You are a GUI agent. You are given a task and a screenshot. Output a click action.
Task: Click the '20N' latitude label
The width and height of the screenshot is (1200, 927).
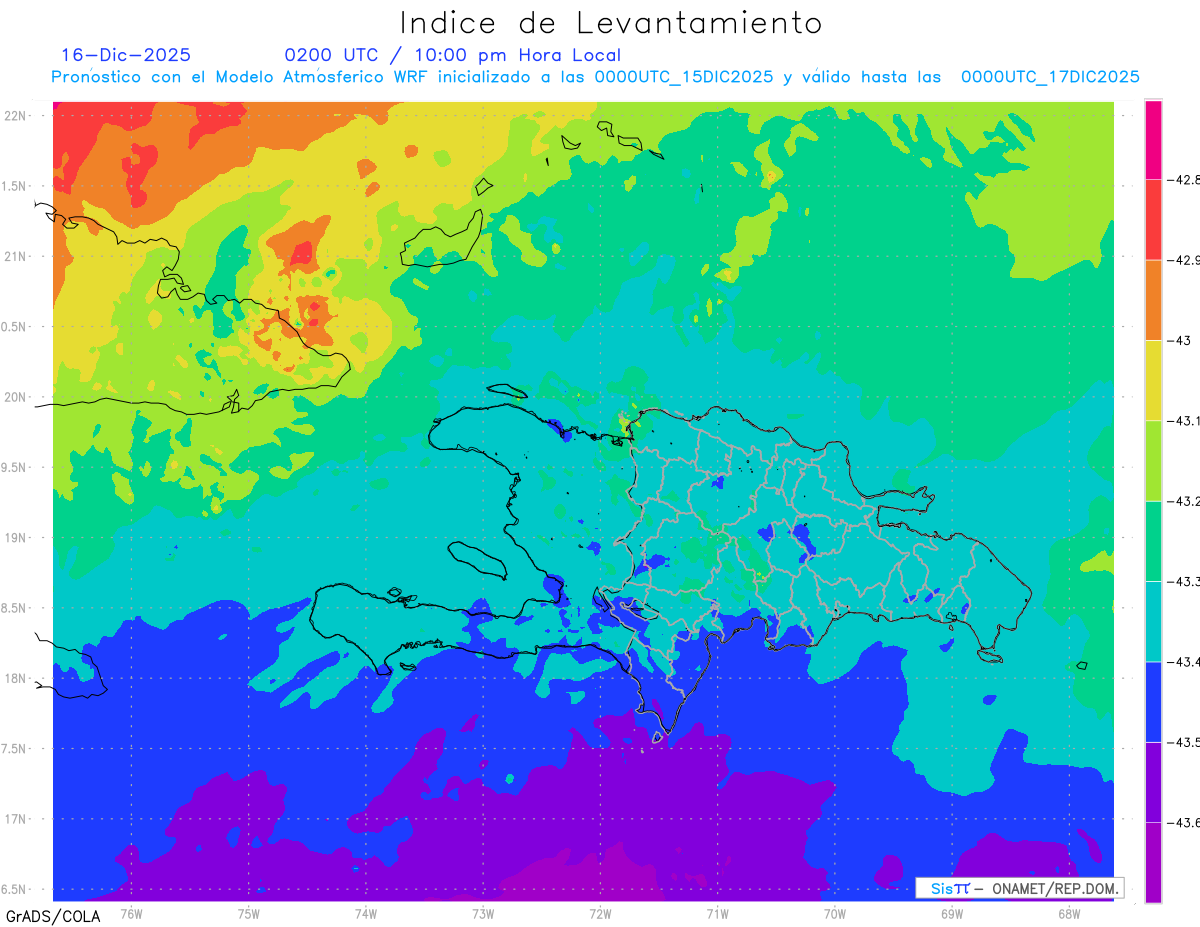coord(15,397)
